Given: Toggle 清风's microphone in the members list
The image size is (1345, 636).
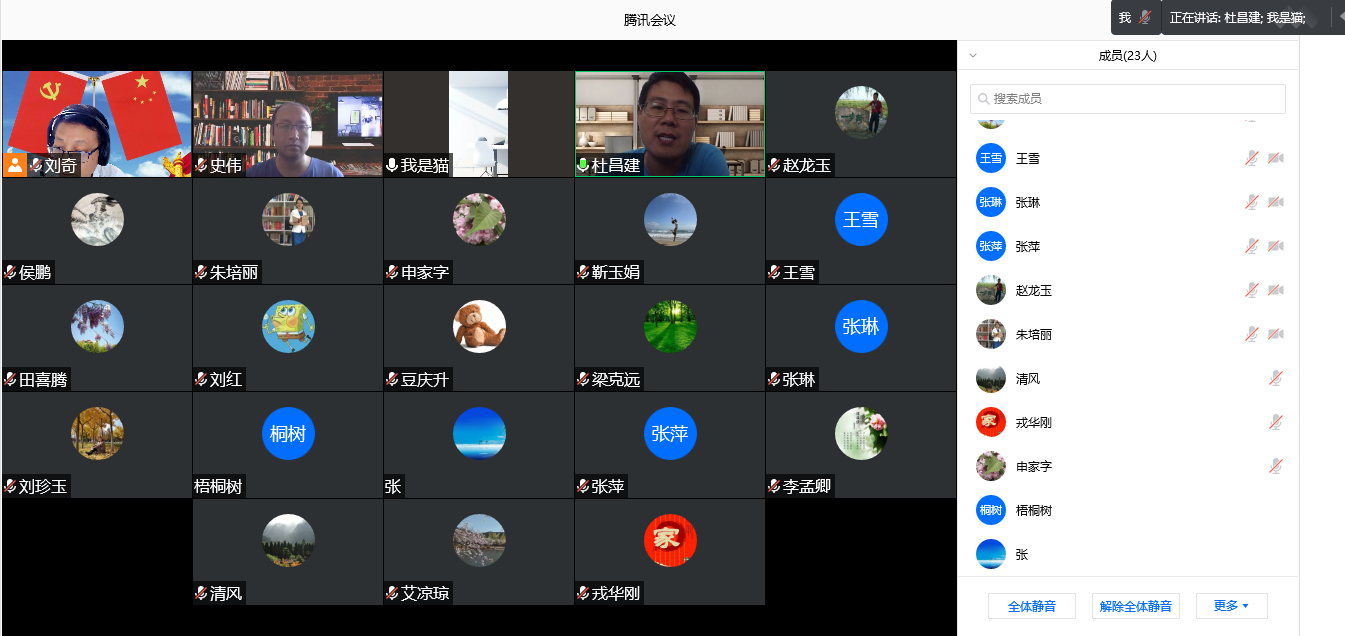Looking at the screenshot, I should (x=1276, y=378).
